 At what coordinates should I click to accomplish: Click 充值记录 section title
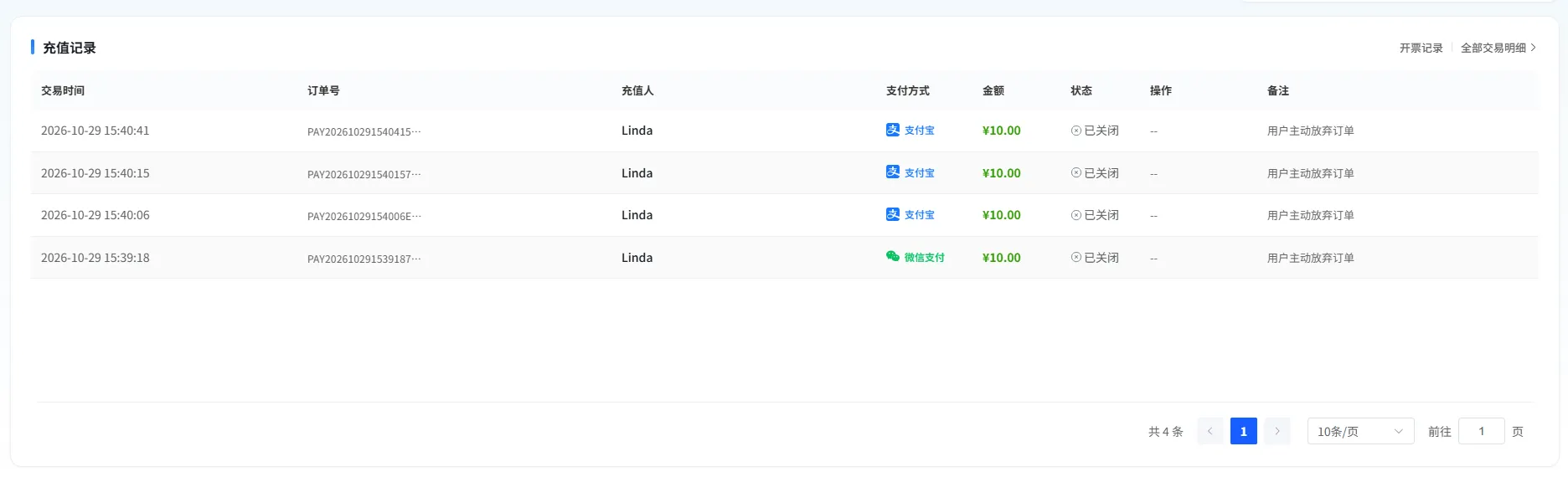tap(70, 48)
